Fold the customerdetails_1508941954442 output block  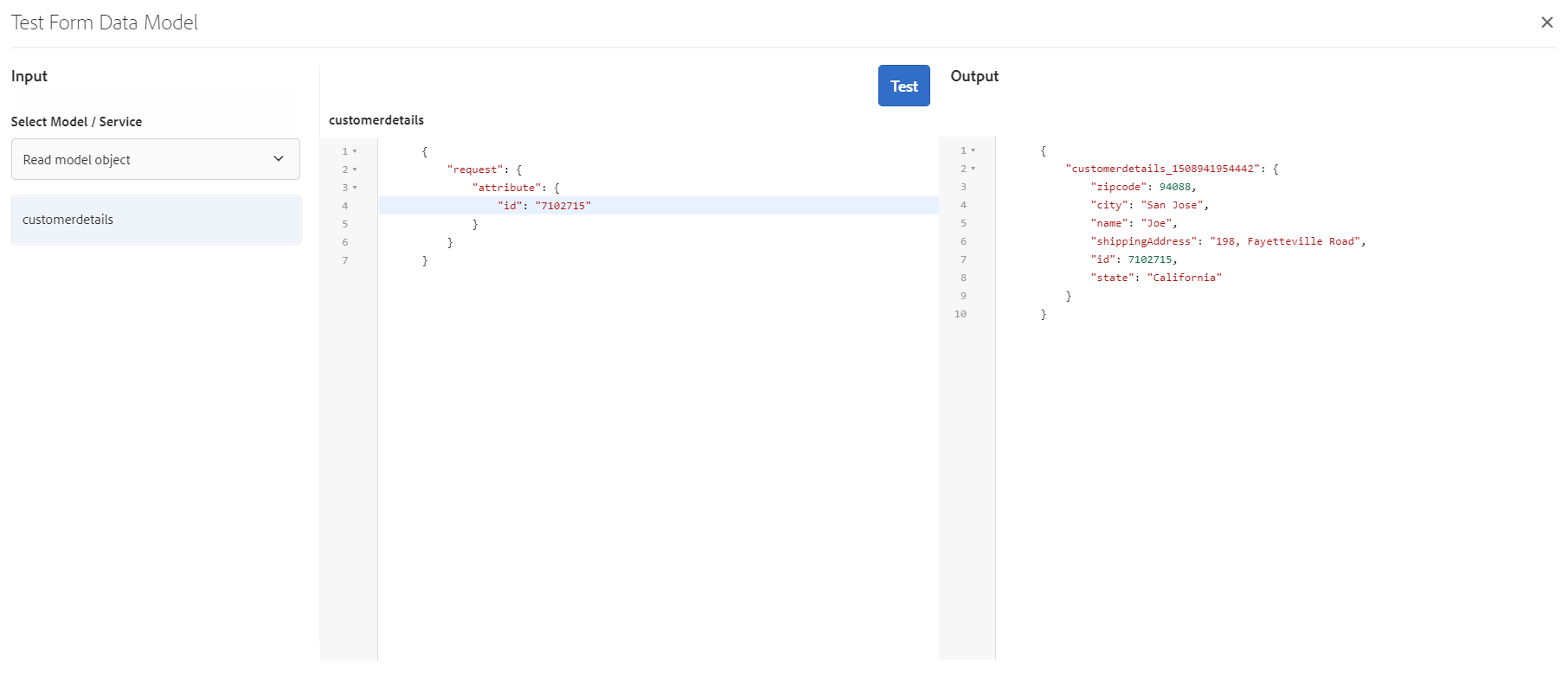(x=974, y=169)
